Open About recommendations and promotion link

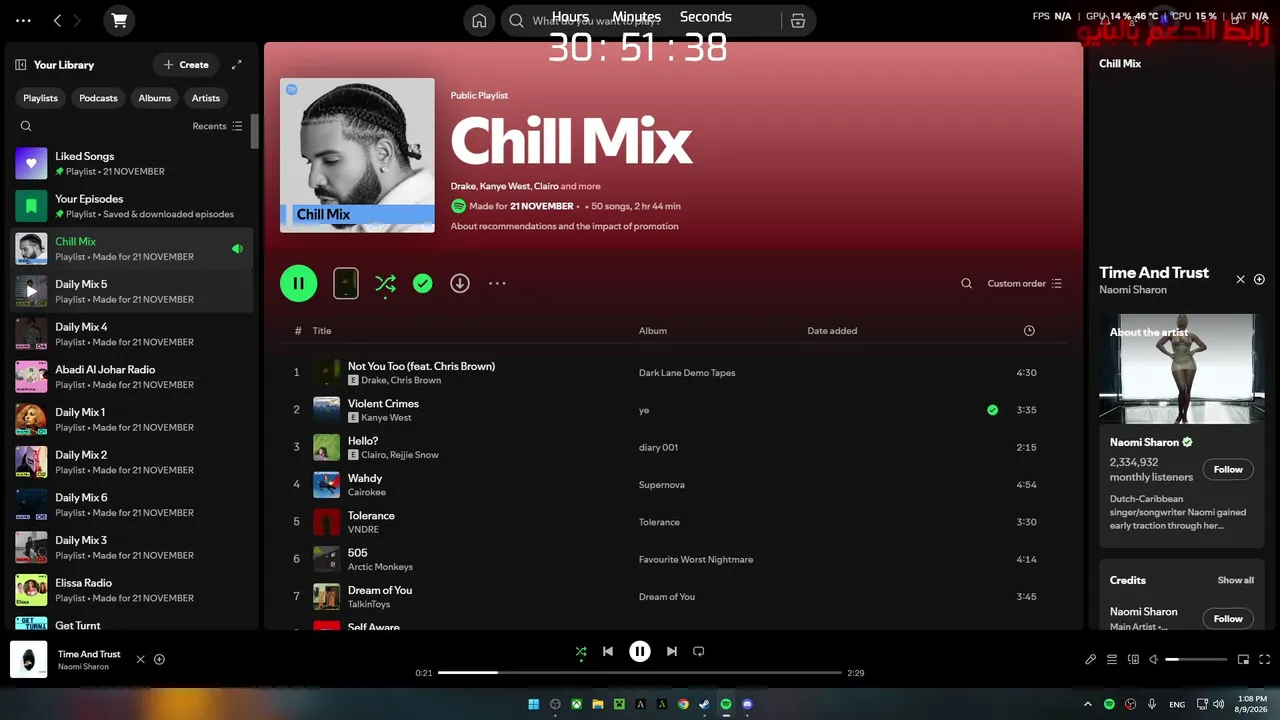pos(564,226)
